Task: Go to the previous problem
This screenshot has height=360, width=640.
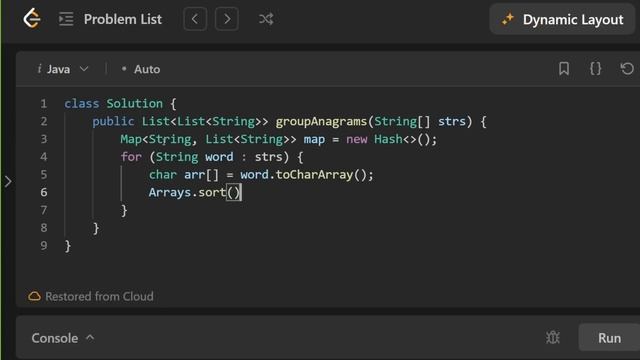Action: [195, 19]
